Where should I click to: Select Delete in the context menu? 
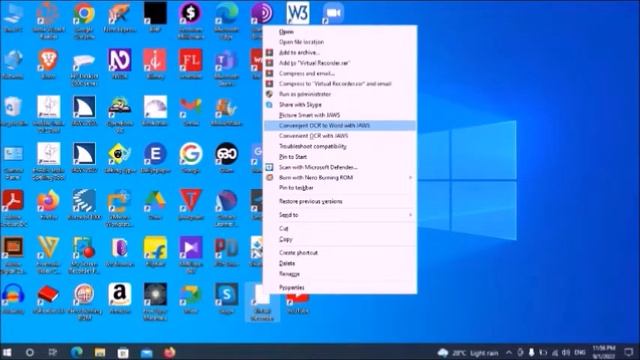tap(340, 263)
